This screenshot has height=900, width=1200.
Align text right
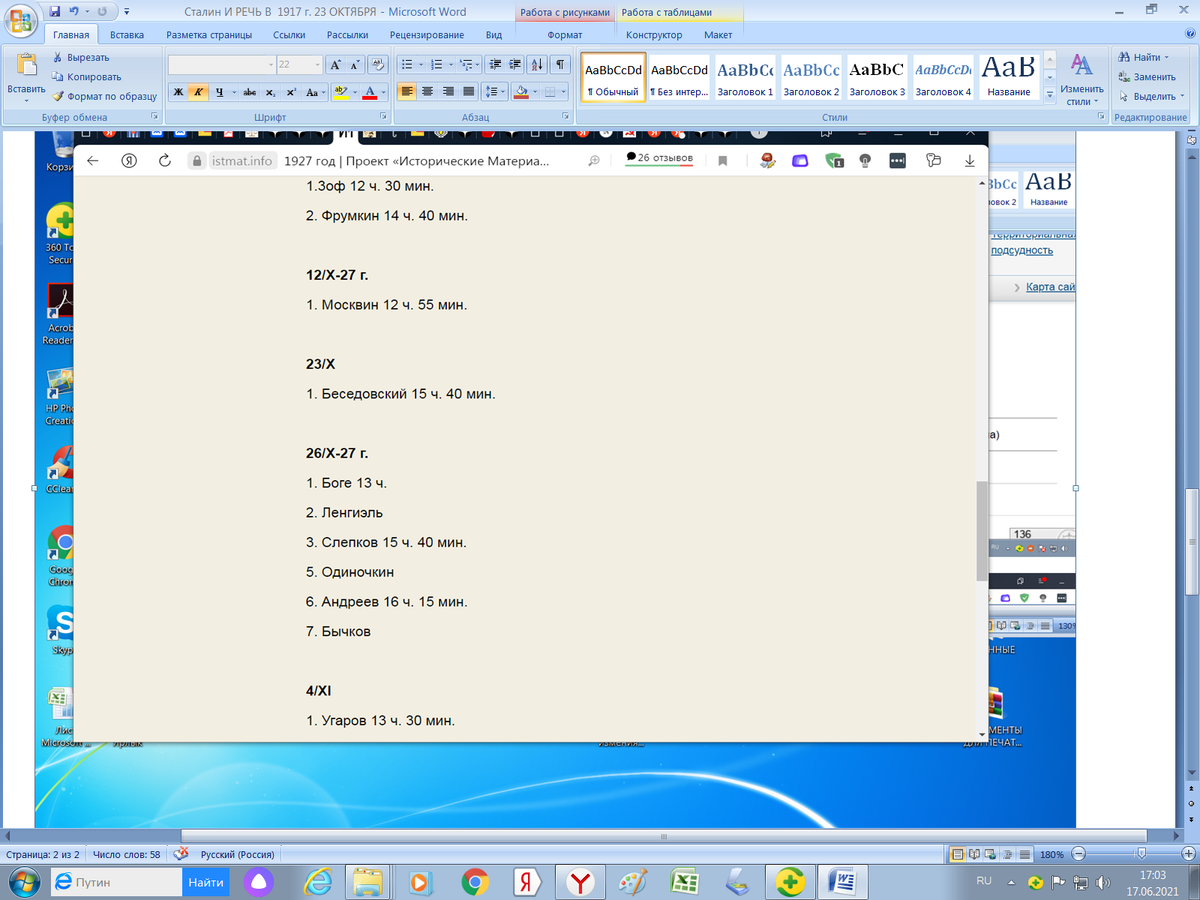coord(448,92)
